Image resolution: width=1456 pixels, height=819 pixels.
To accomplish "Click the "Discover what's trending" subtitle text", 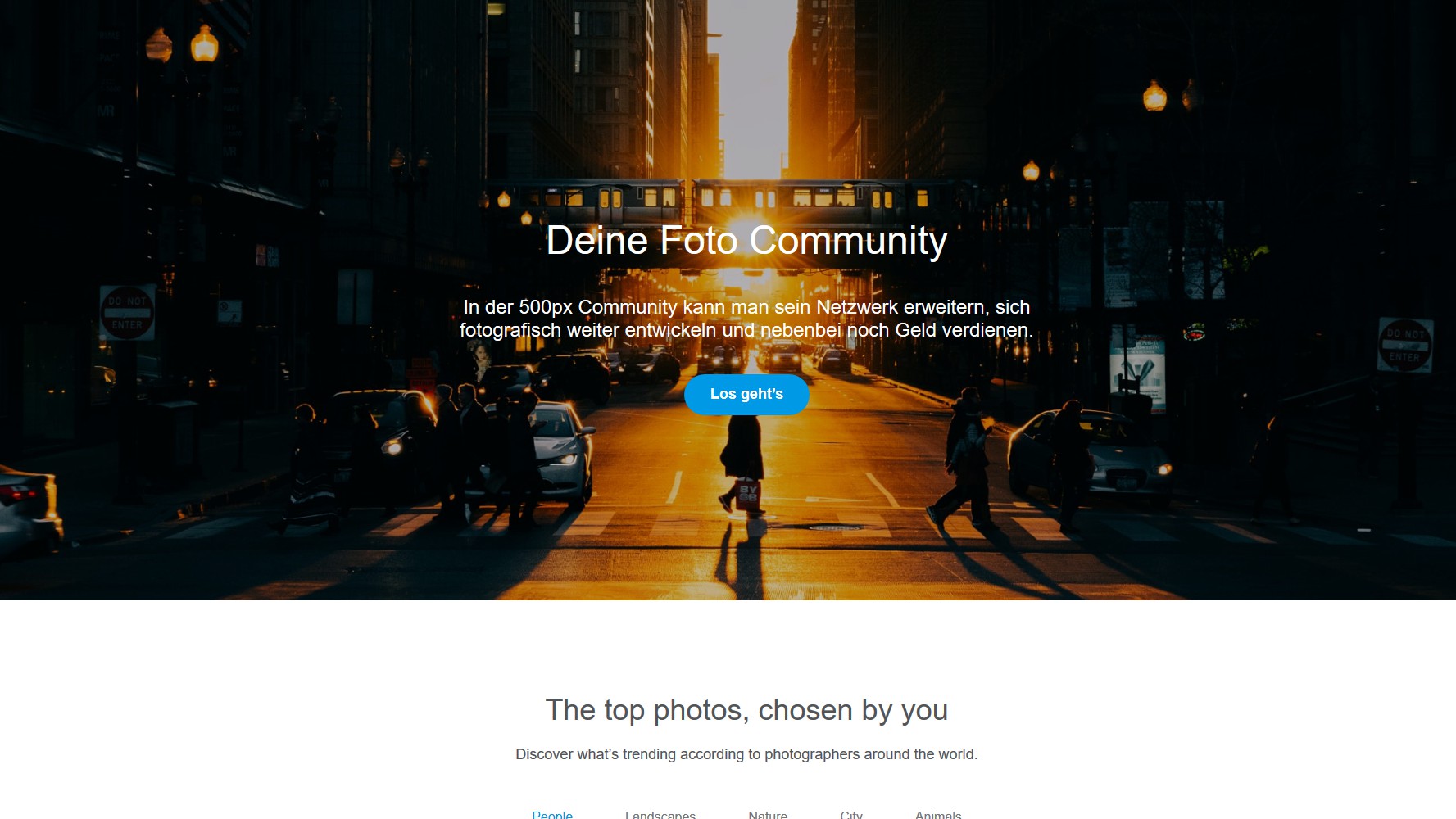I will coord(746,754).
